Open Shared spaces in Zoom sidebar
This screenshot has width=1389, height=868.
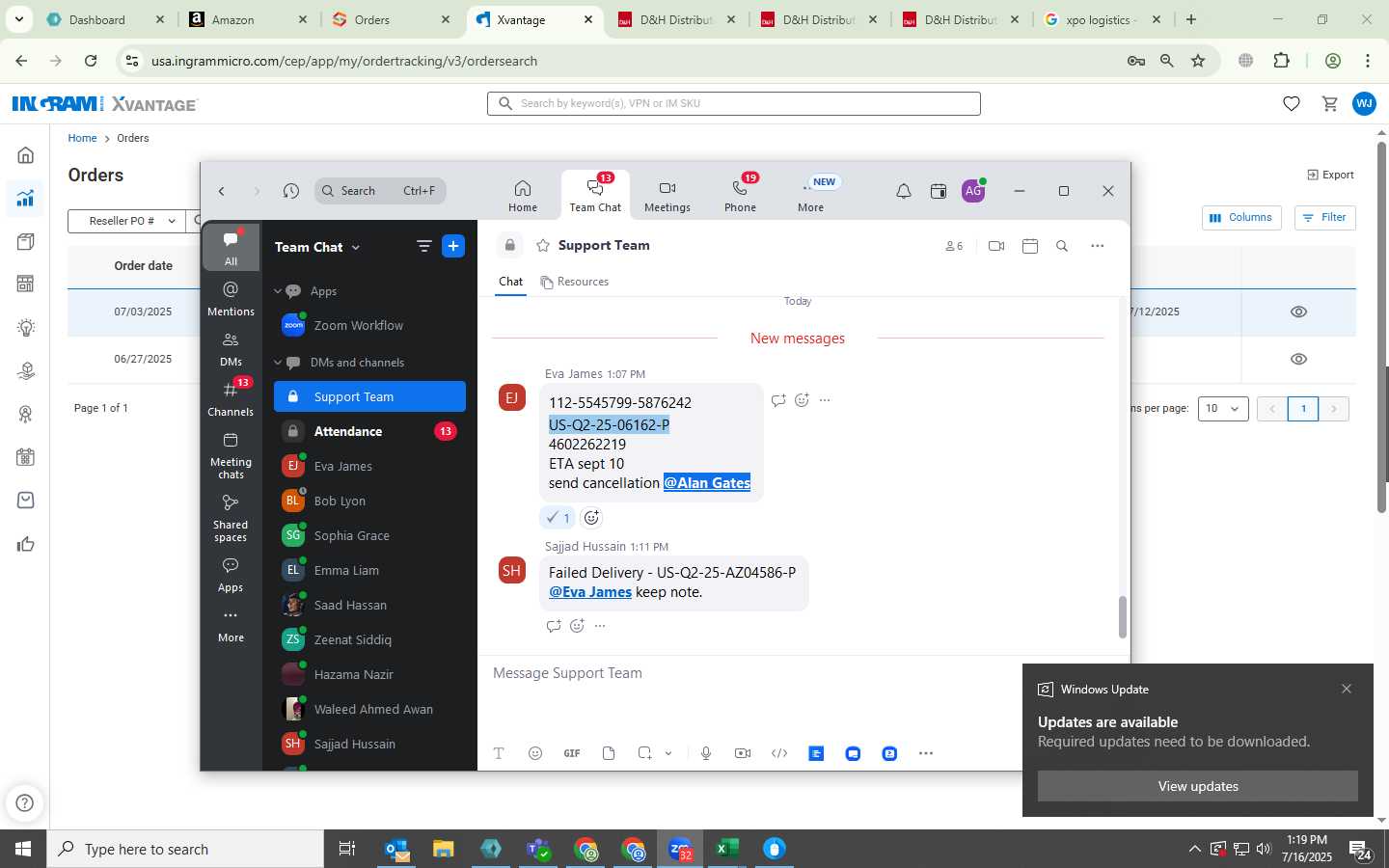pos(231,518)
